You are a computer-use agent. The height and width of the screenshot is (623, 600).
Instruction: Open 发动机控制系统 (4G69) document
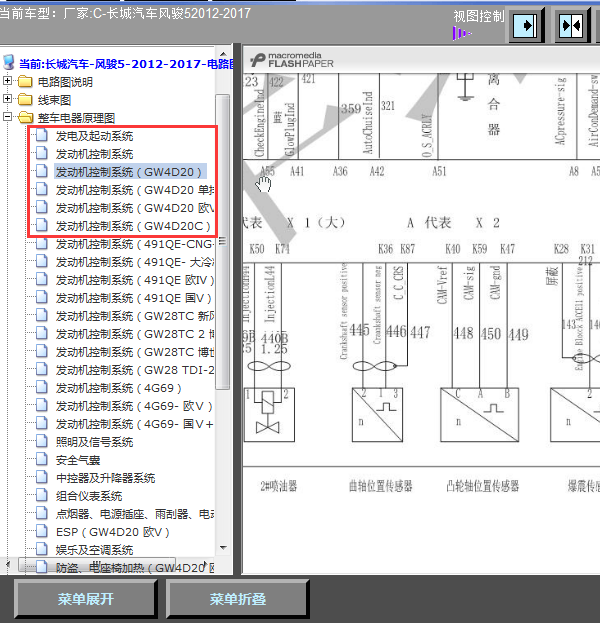pos(119,388)
